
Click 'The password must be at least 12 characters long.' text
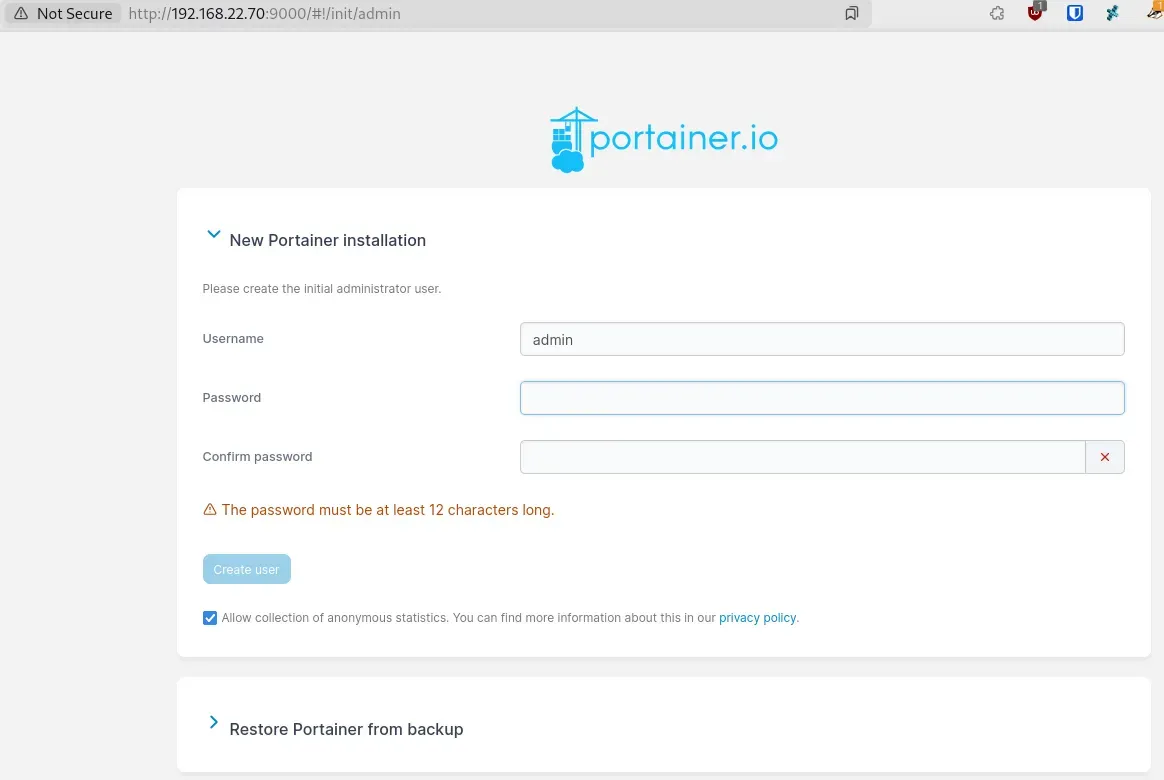tap(388, 510)
